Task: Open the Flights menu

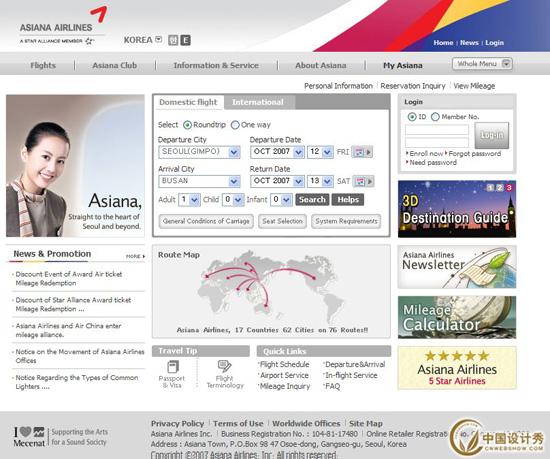Action: 43,65
